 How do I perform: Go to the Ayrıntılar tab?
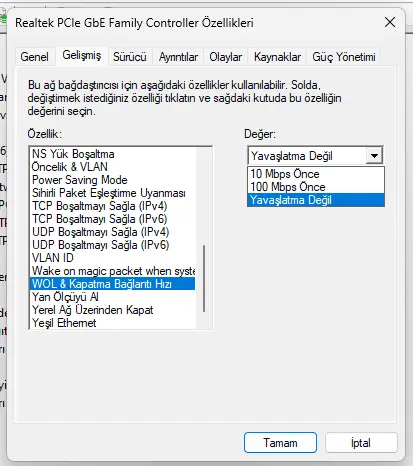(178, 57)
